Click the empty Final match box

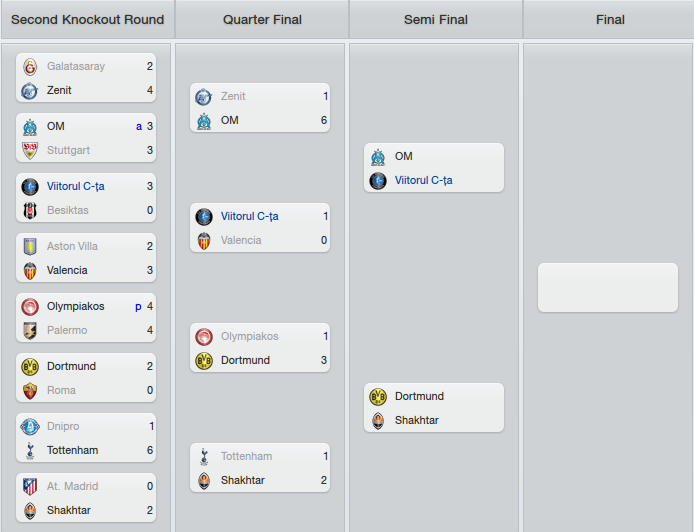pyautogui.click(x=608, y=288)
